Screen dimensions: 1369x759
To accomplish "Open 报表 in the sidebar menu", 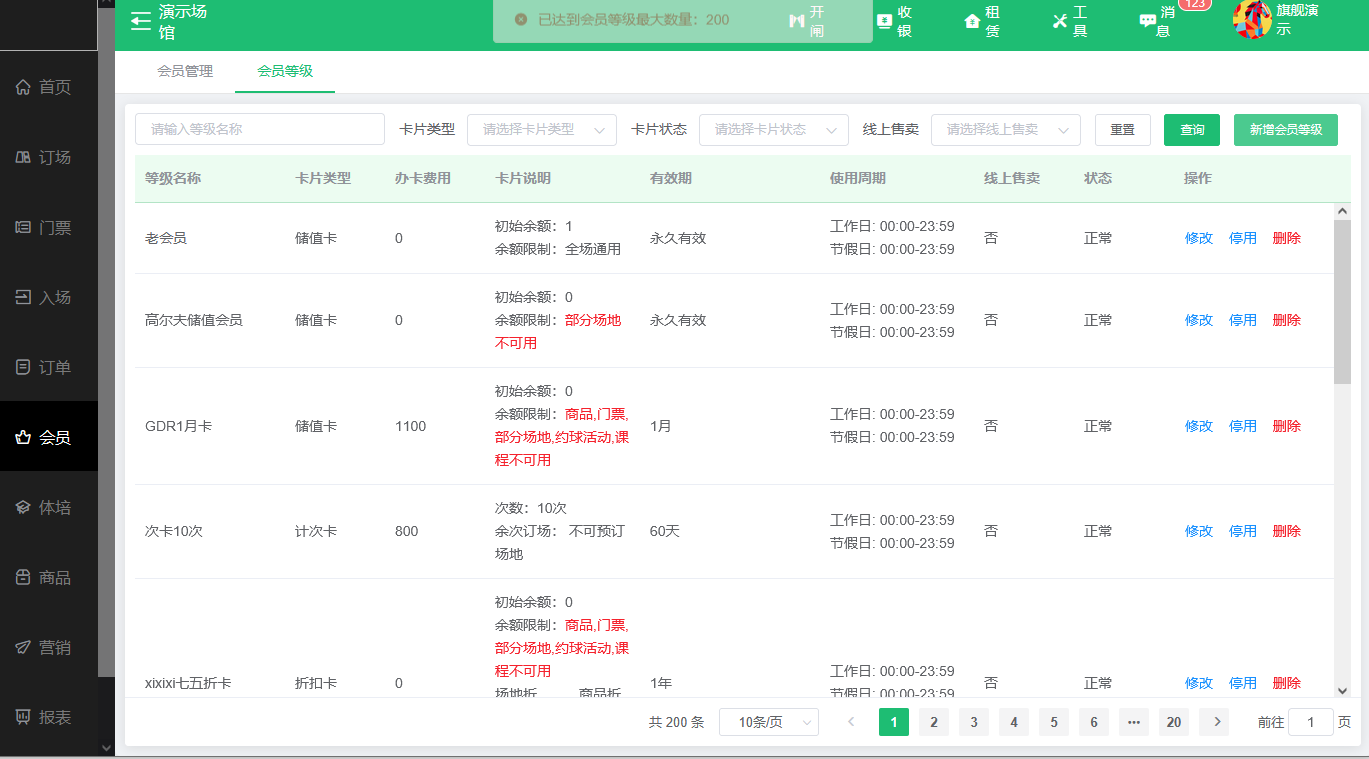I will tap(49, 717).
